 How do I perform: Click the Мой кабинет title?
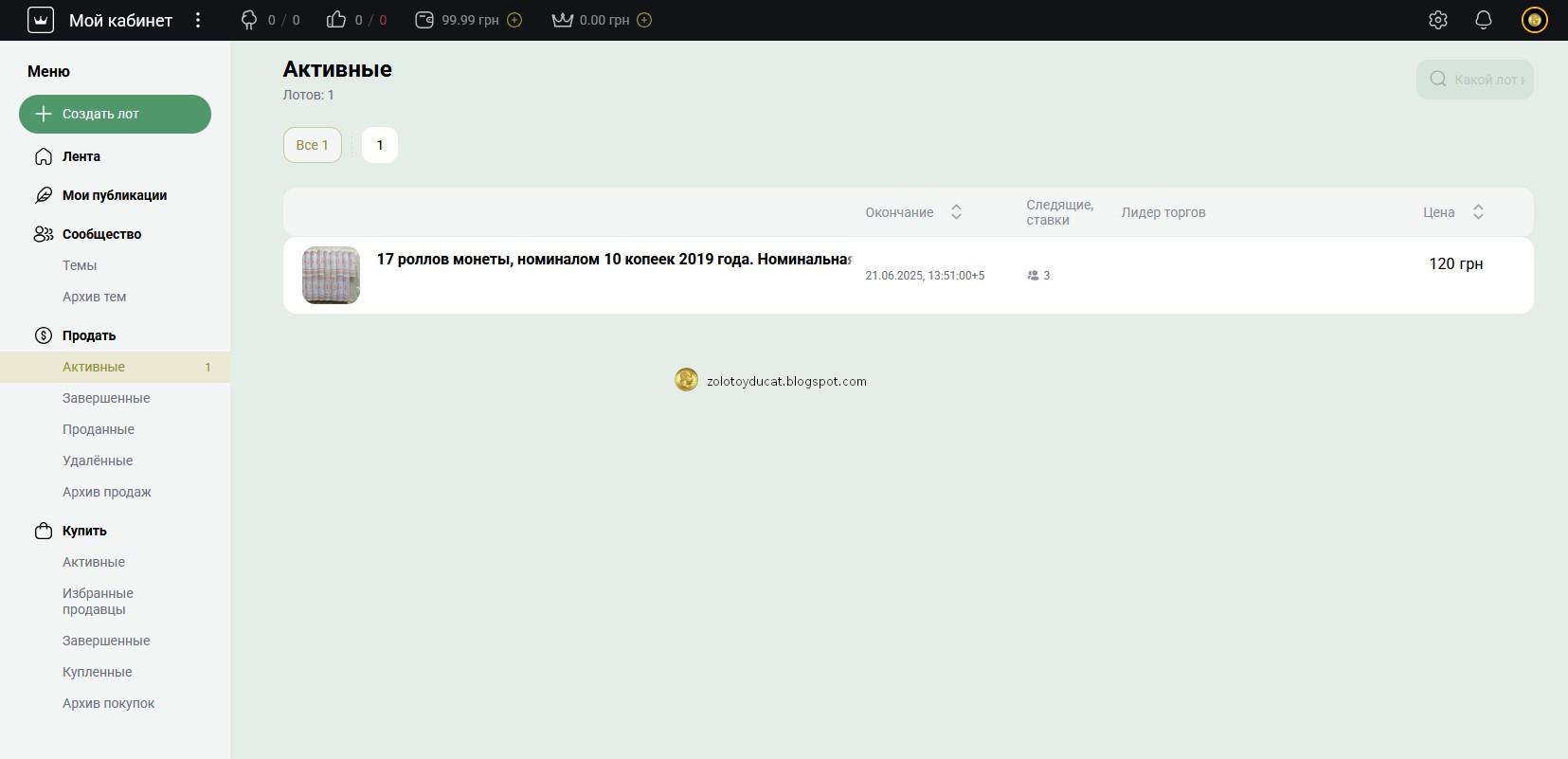[120, 20]
